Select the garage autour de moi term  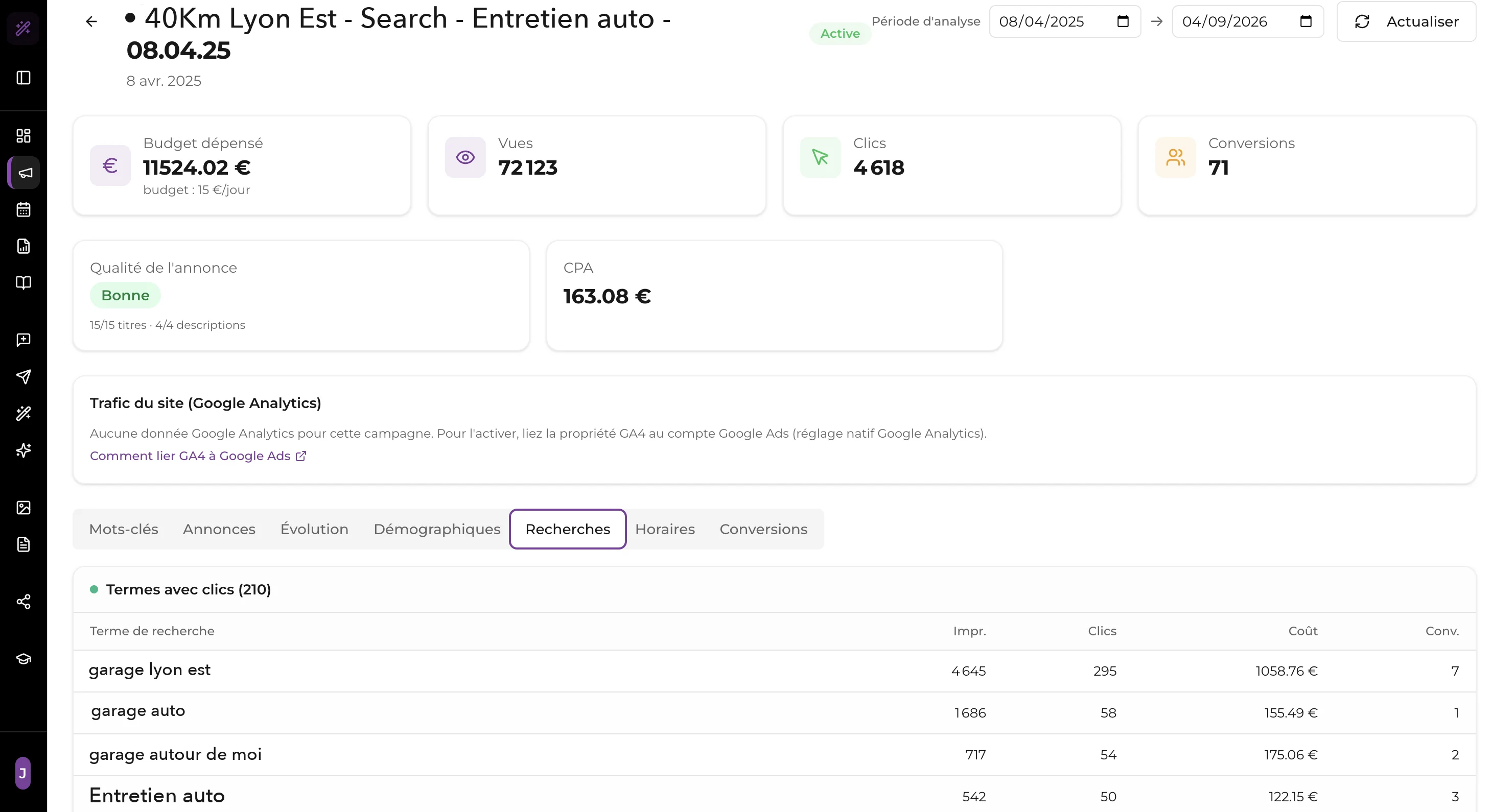pos(175,754)
